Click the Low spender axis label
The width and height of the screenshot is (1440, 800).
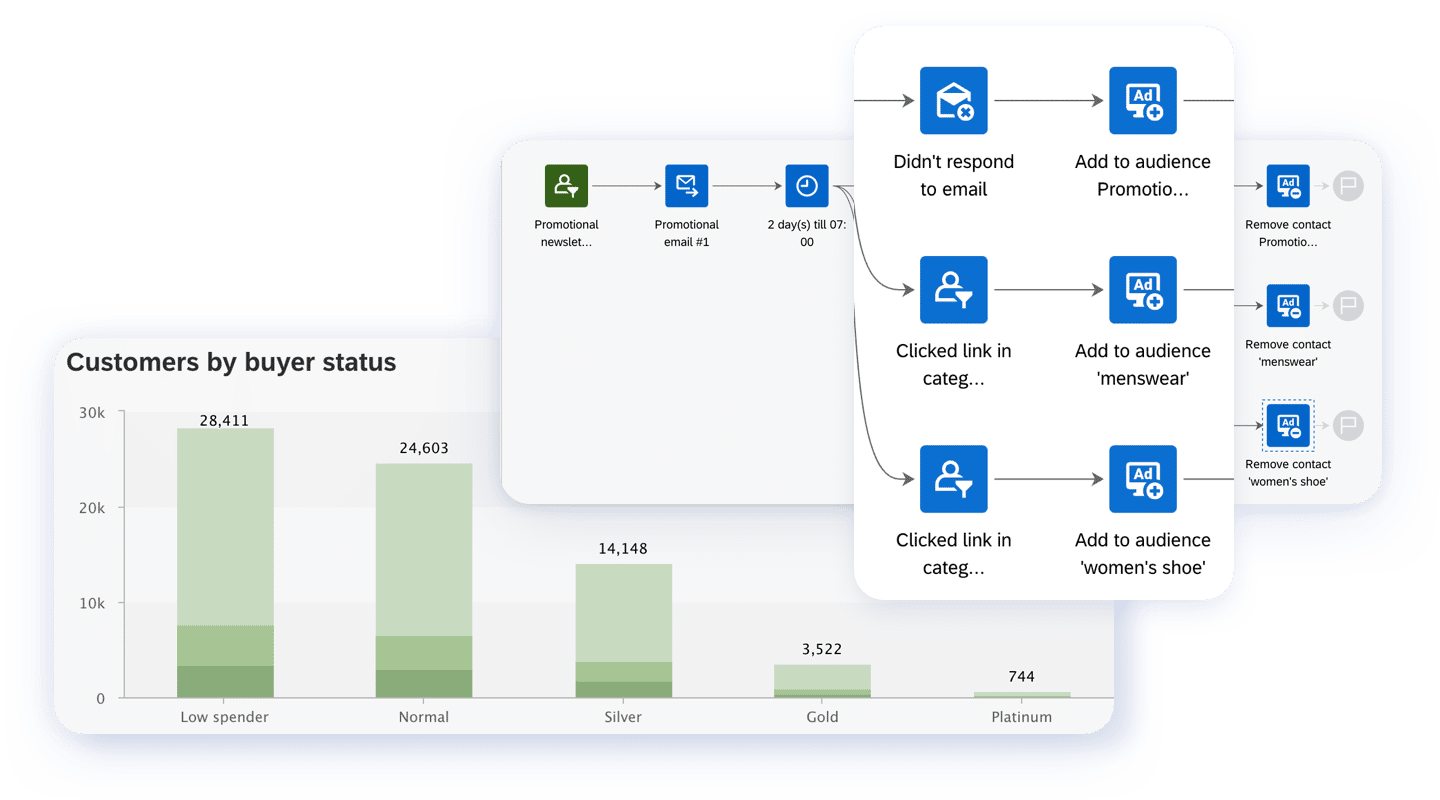pos(224,717)
